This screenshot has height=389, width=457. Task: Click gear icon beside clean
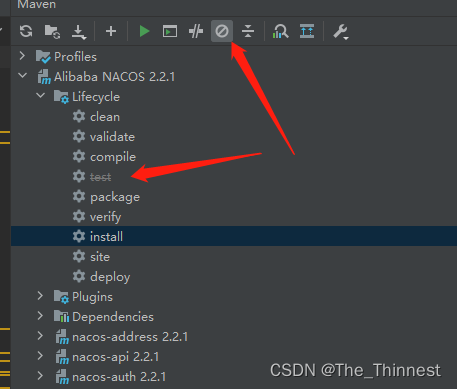click(79, 116)
